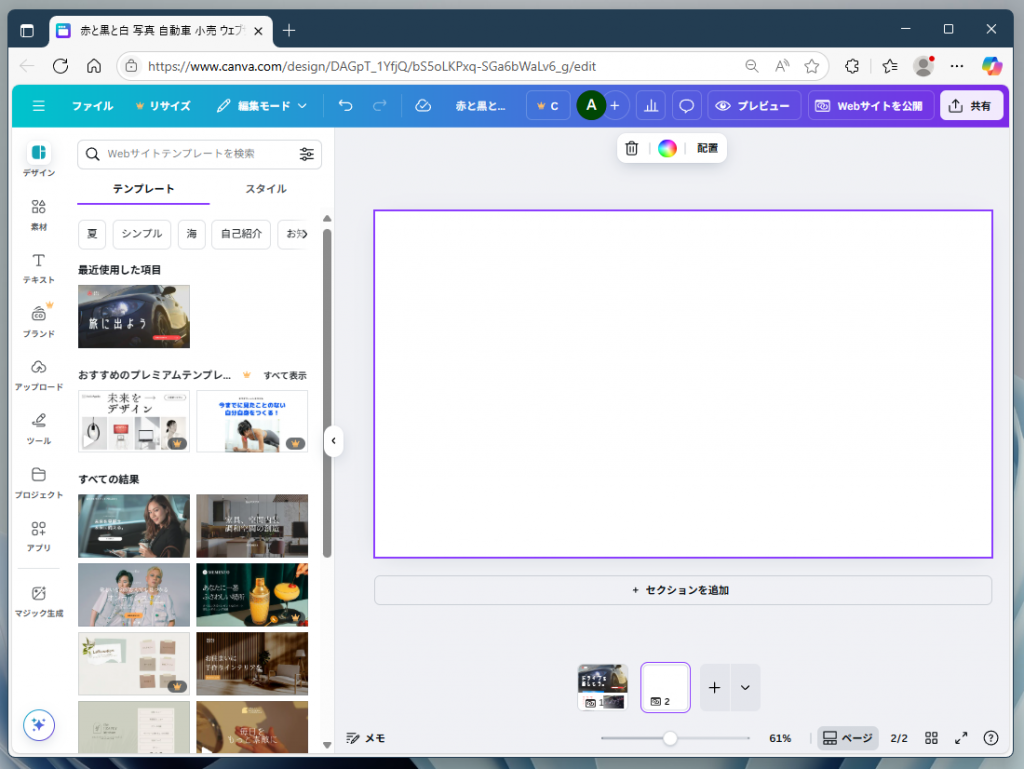
Task: Expand the page options chevron beside the plus
Action: (x=744, y=687)
